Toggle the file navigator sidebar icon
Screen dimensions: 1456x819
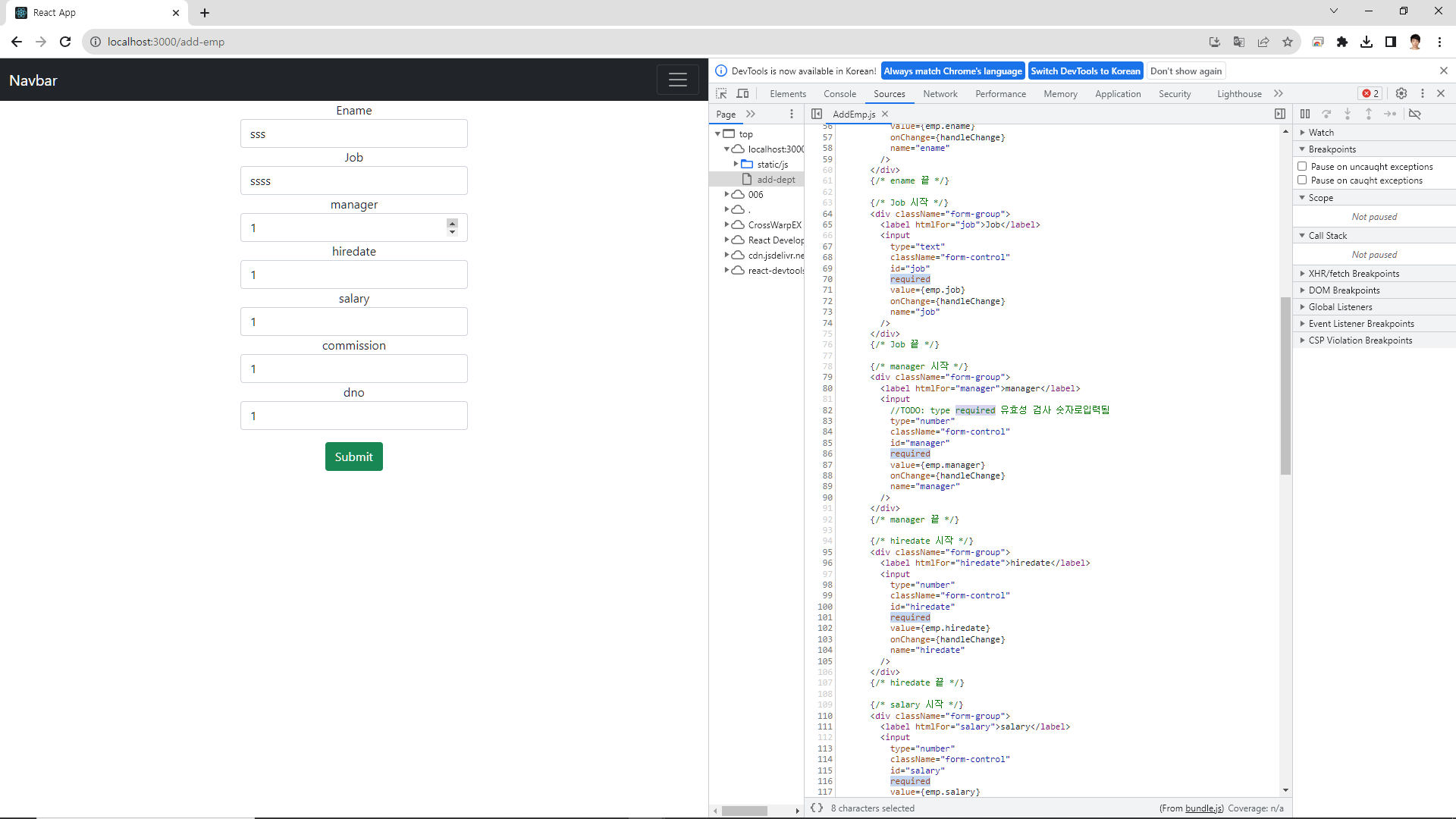coord(817,114)
